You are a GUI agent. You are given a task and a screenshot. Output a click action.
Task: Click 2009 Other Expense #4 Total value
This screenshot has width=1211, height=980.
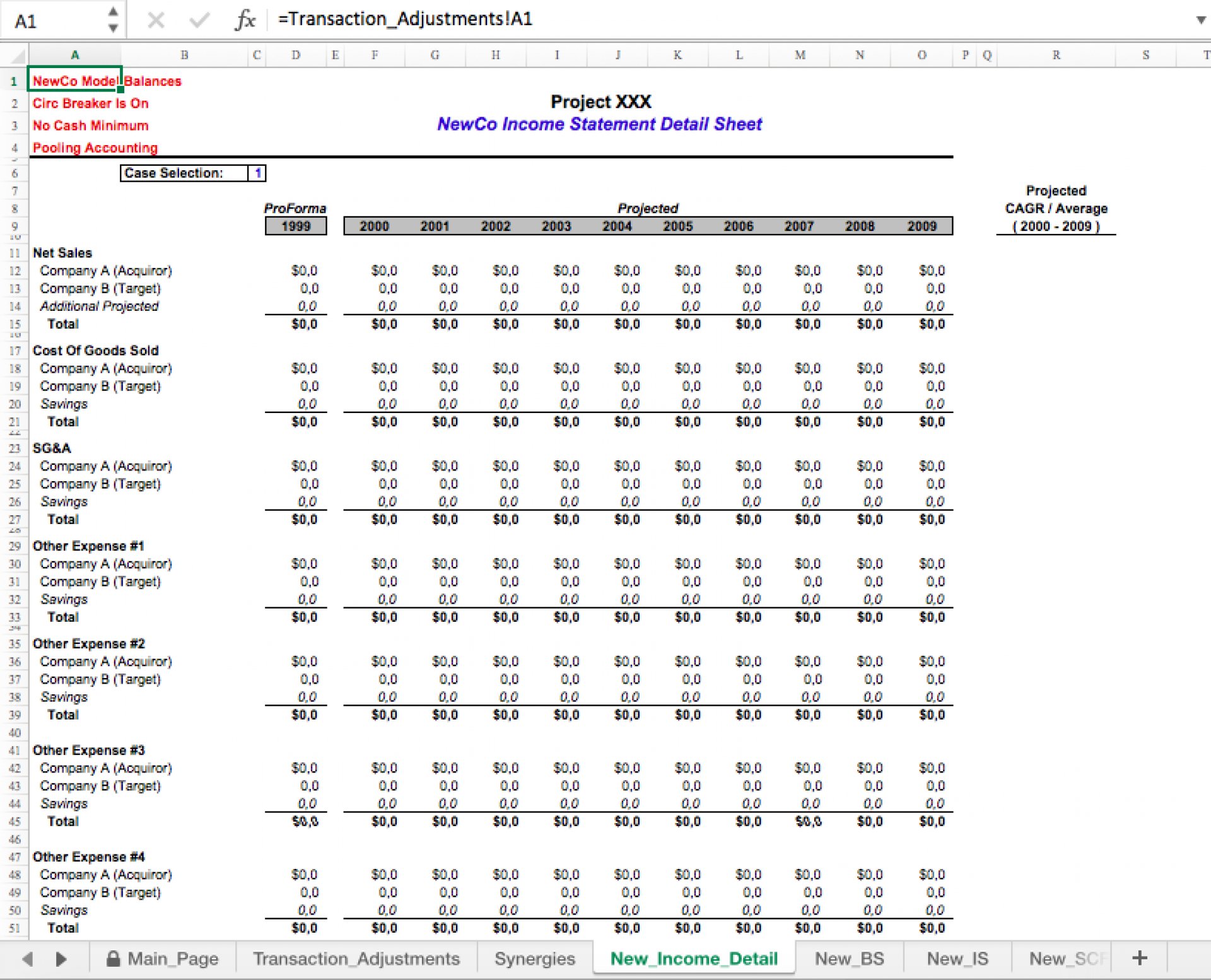click(x=932, y=928)
